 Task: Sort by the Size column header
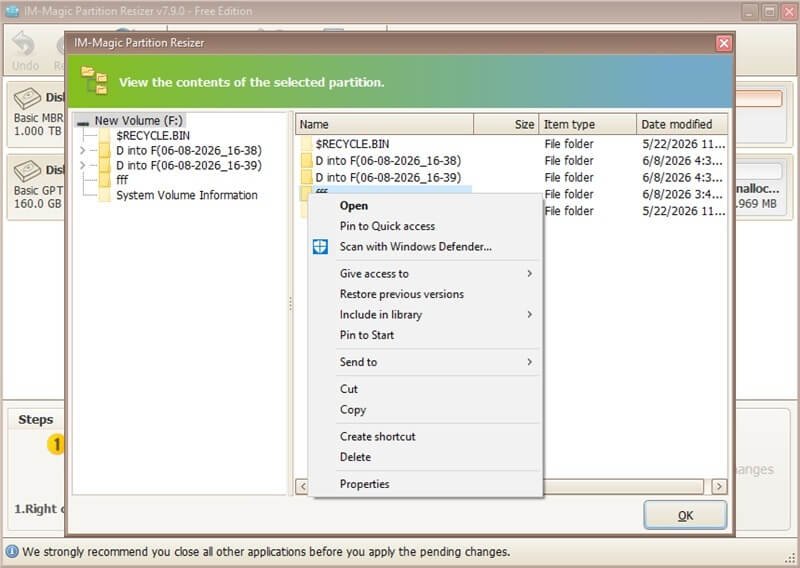tap(506, 125)
